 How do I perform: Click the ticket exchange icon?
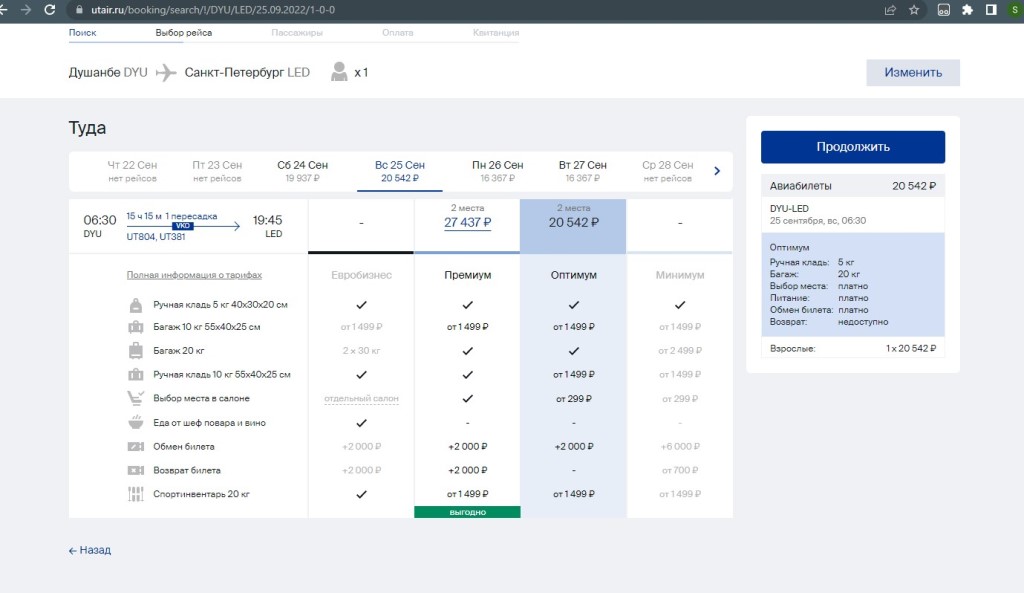coord(135,446)
